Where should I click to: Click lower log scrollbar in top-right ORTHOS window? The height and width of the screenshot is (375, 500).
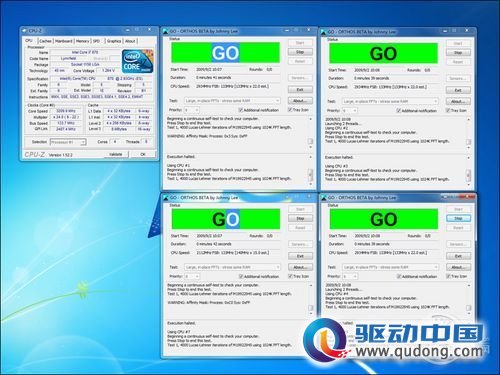point(468,171)
